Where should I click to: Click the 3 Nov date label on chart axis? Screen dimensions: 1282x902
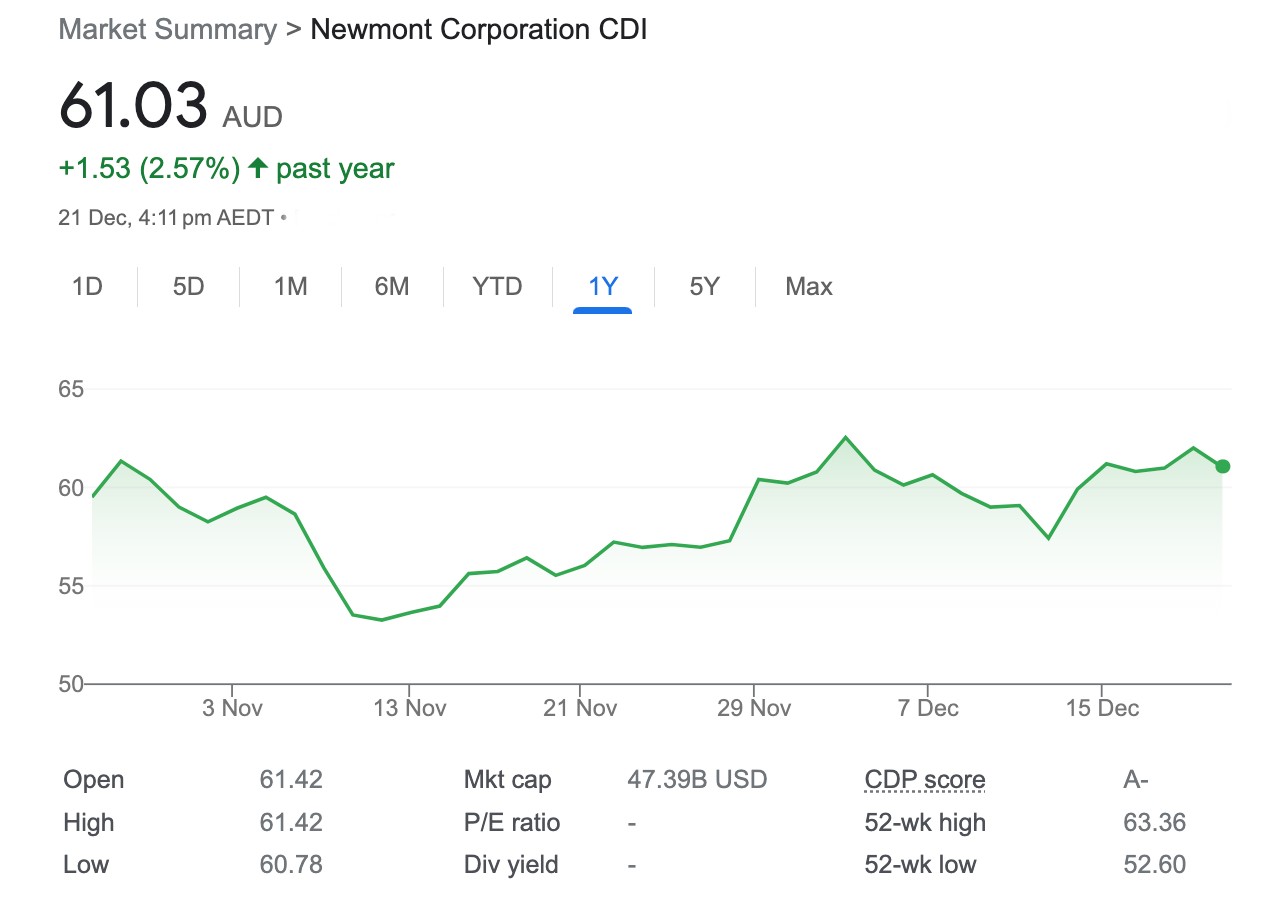[x=232, y=708]
